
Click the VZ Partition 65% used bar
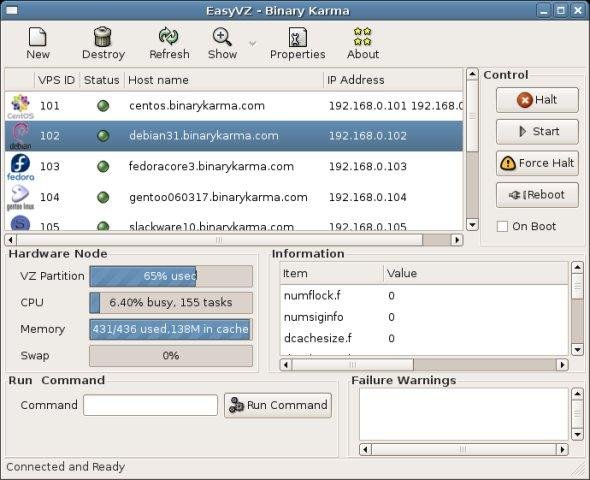pyautogui.click(x=171, y=276)
